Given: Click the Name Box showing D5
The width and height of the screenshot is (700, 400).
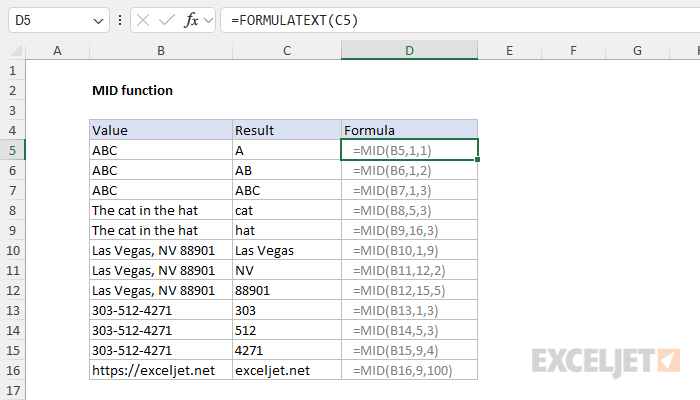Looking at the screenshot, I should pos(59,20).
